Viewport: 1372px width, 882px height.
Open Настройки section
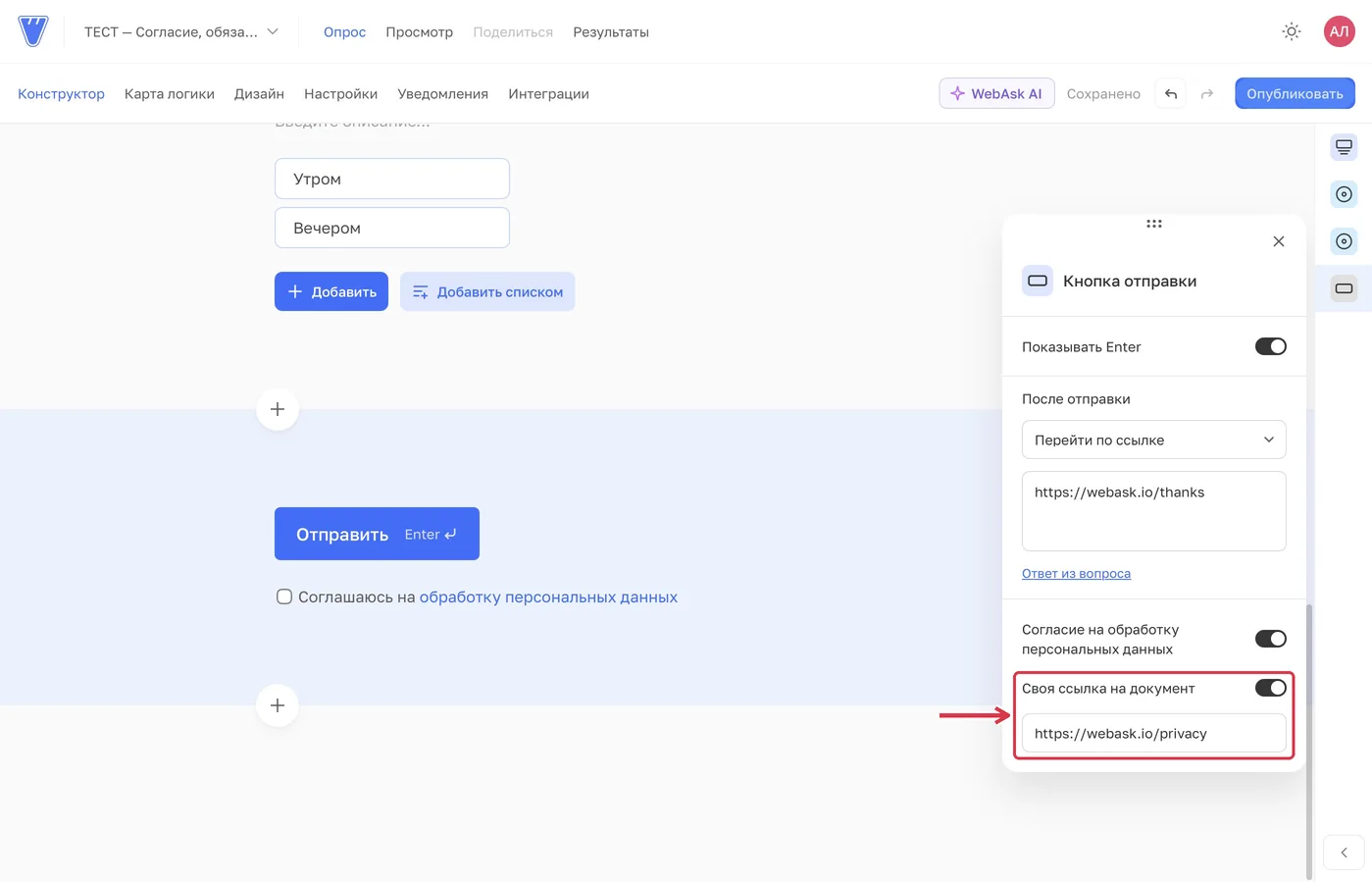tap(340, 94)
